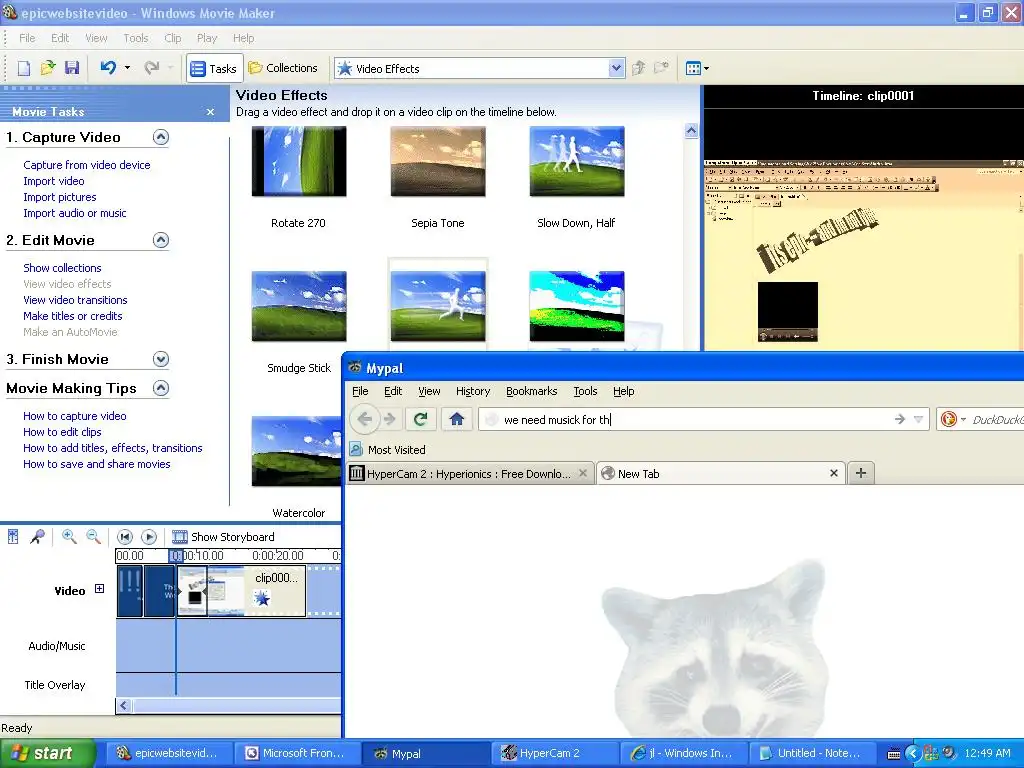
Task: Expand the Video track plus box
Action: (x=99, y=589)
